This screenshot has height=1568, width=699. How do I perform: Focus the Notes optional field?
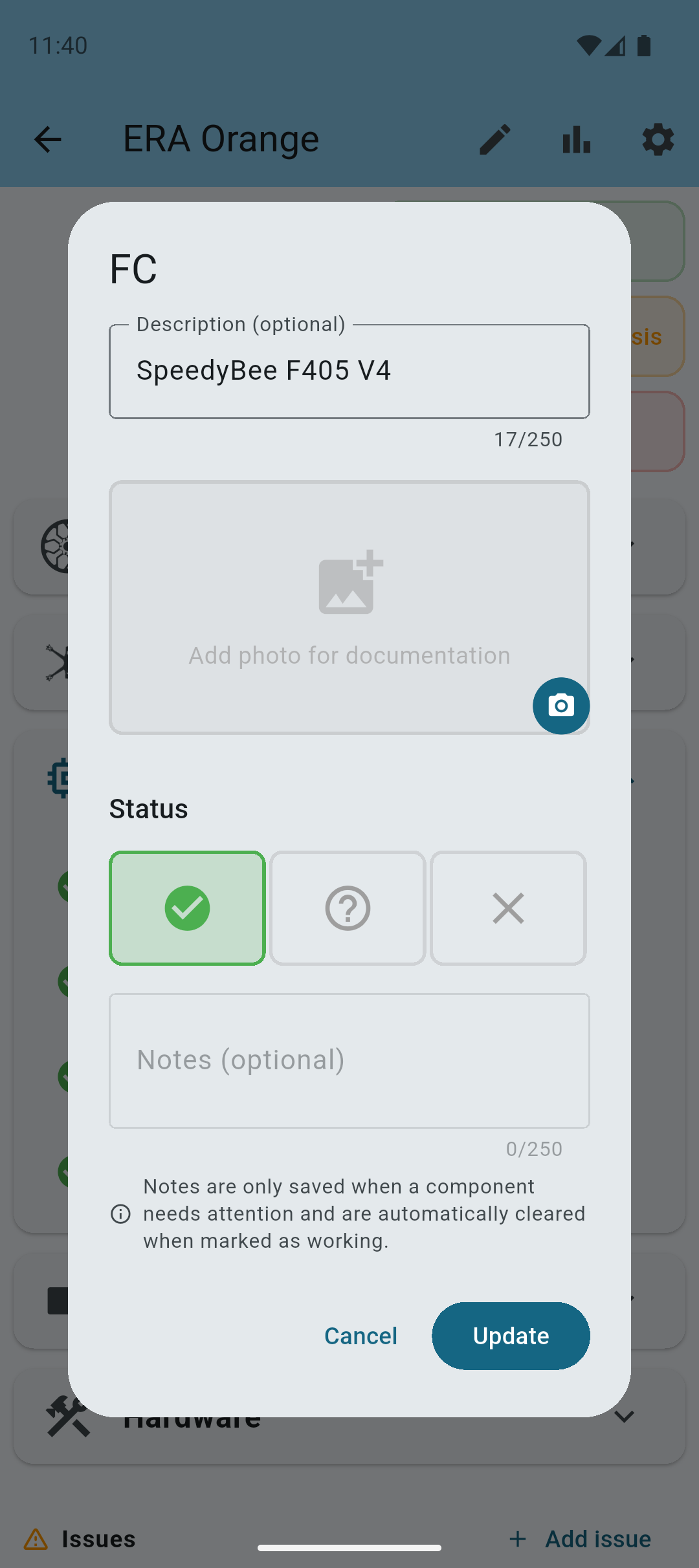point(349,1061)
